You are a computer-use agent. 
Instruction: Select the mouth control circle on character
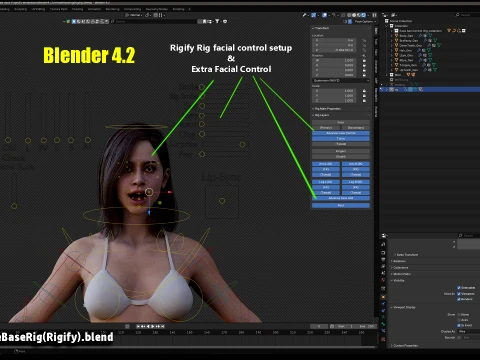(149, 192)
